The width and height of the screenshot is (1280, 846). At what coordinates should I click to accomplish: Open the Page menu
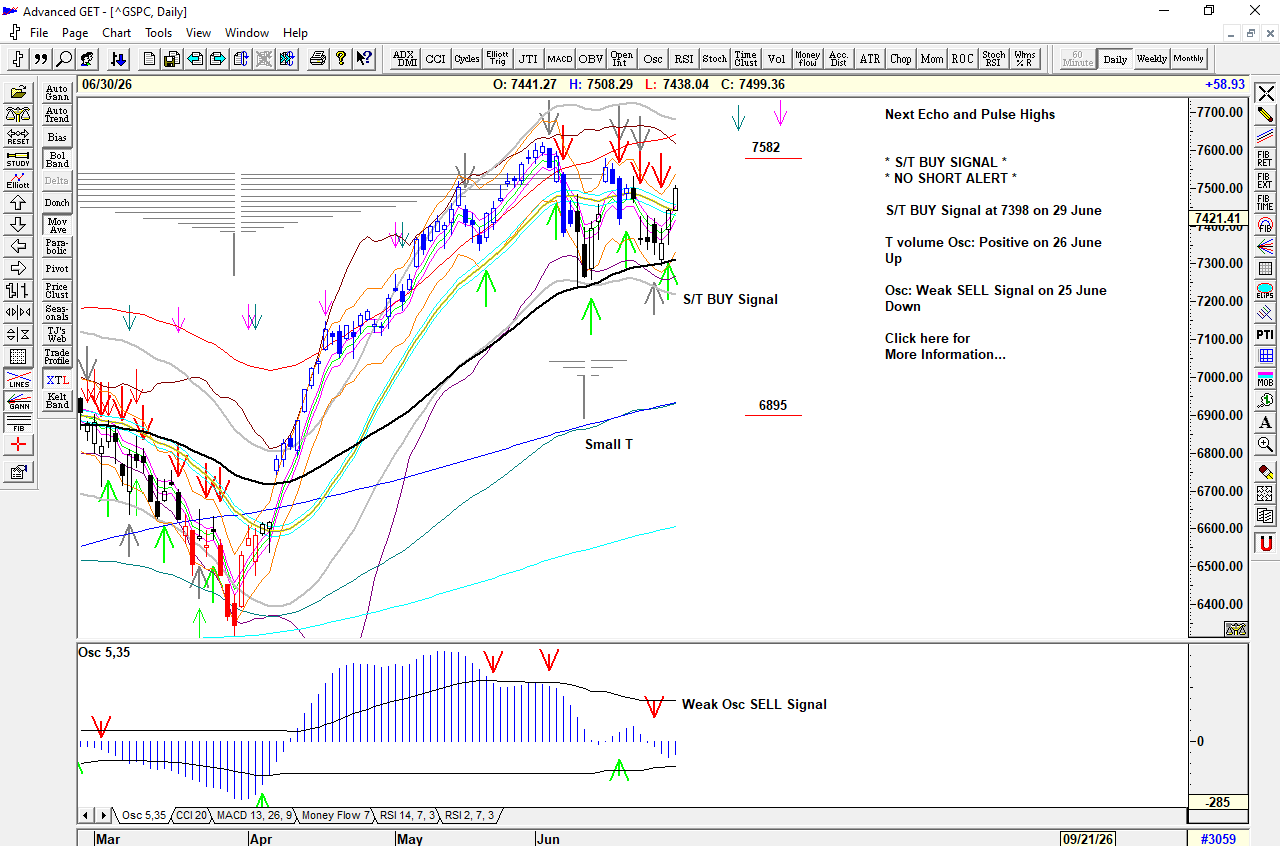pyautogui.click(x=75, y=33)
